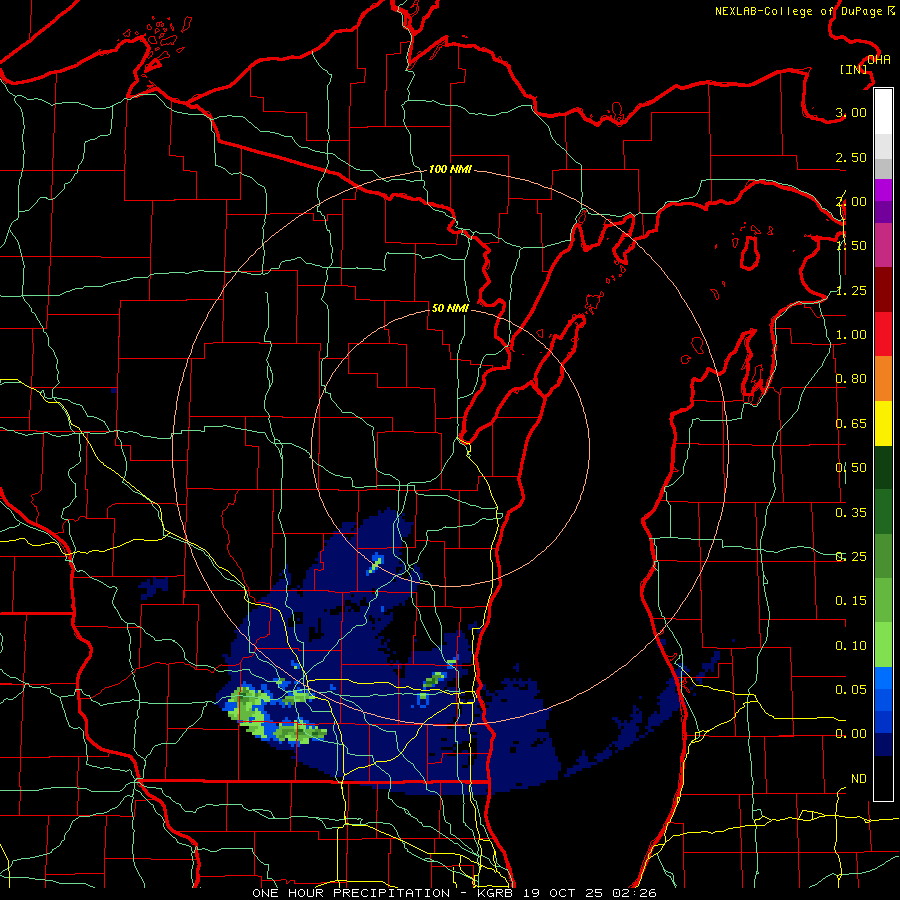Viewport: 900px width, 900px height.
Task: Click the 0.00 legend value
Action: tap(851, 734)
